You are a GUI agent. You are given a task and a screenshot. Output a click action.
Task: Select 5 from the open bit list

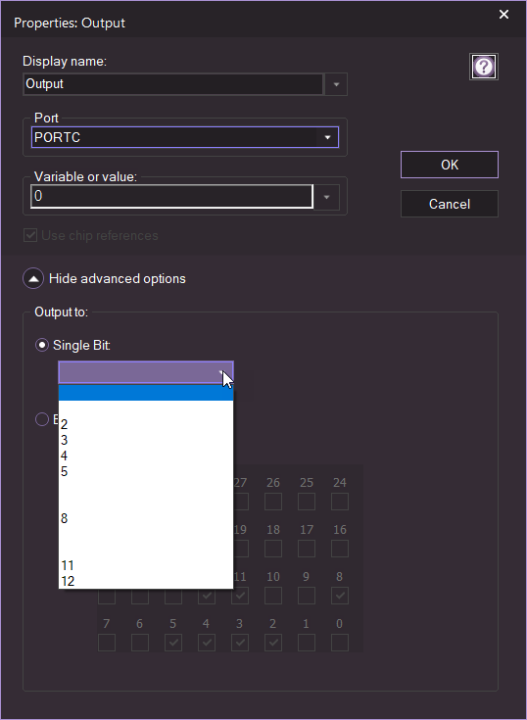tap(146, 471)
